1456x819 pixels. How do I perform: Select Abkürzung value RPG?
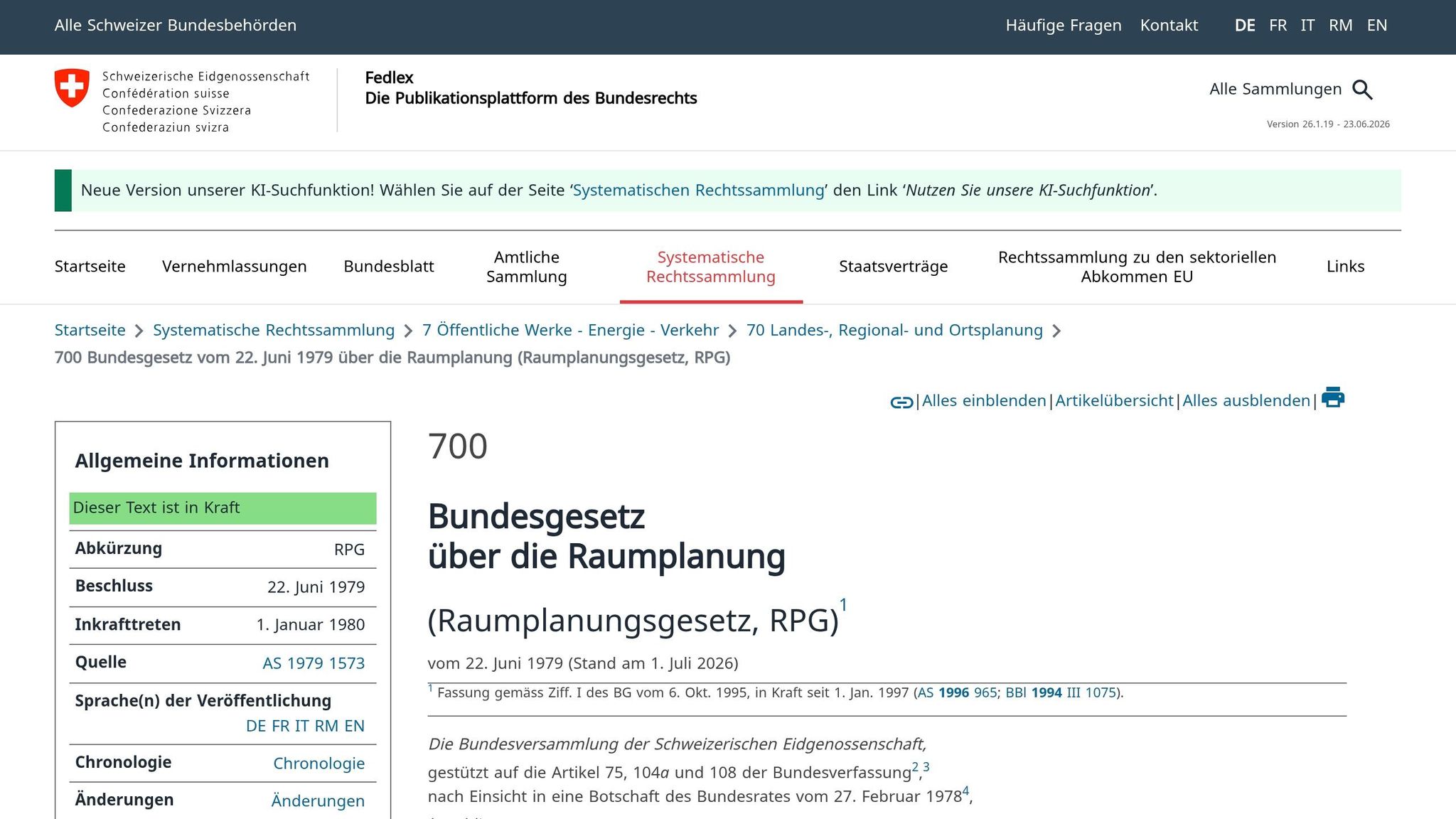[349, 550]
